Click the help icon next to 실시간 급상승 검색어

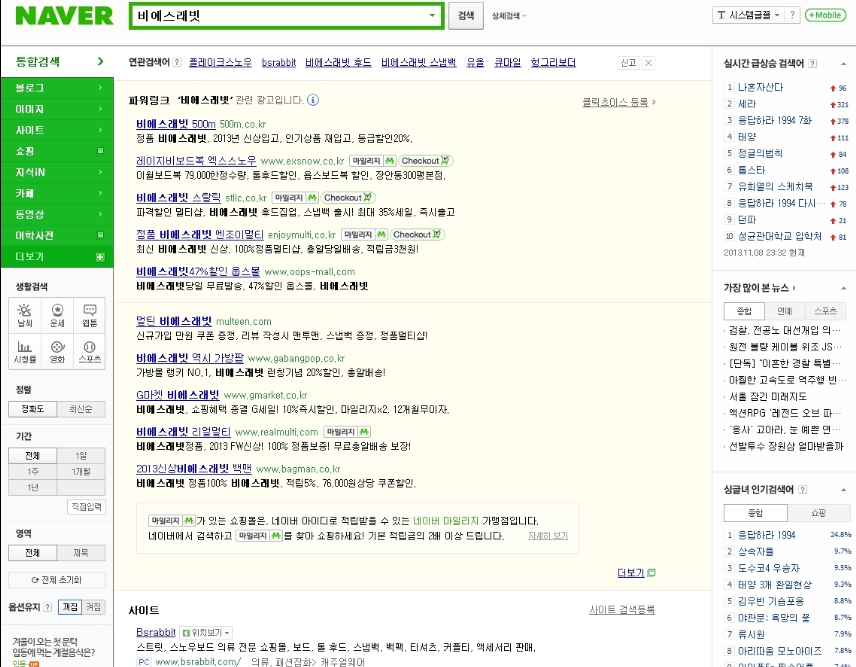pos(812,63)
